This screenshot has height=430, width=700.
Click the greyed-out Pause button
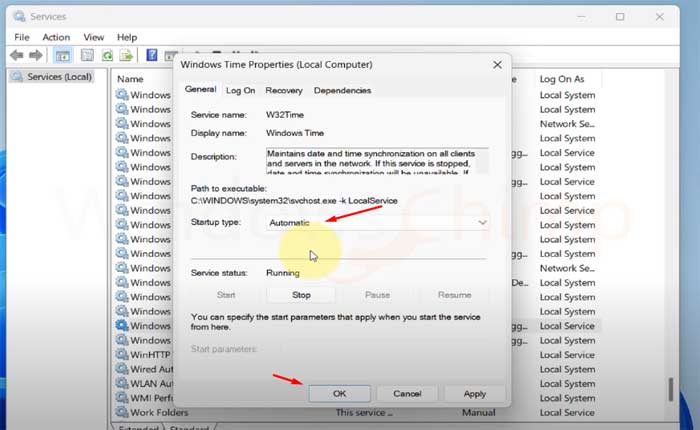coord(377,295)
